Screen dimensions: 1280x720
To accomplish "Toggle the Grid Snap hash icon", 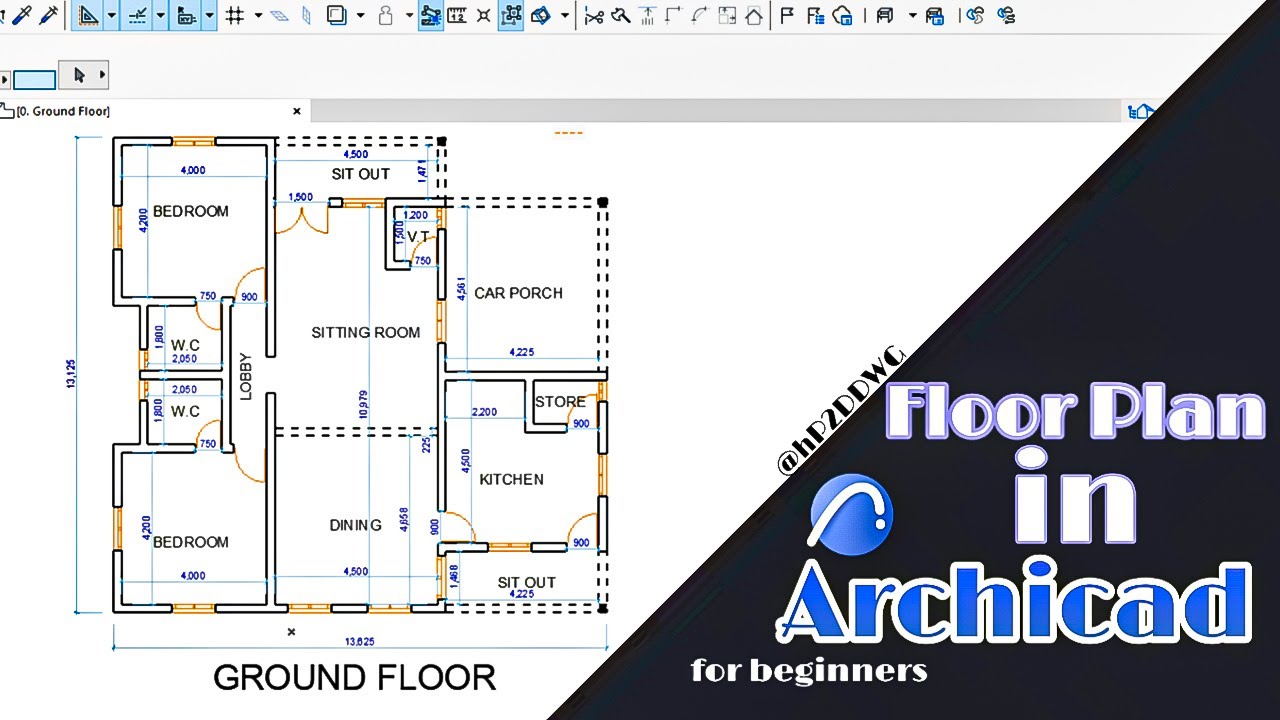I will (235, 15).
